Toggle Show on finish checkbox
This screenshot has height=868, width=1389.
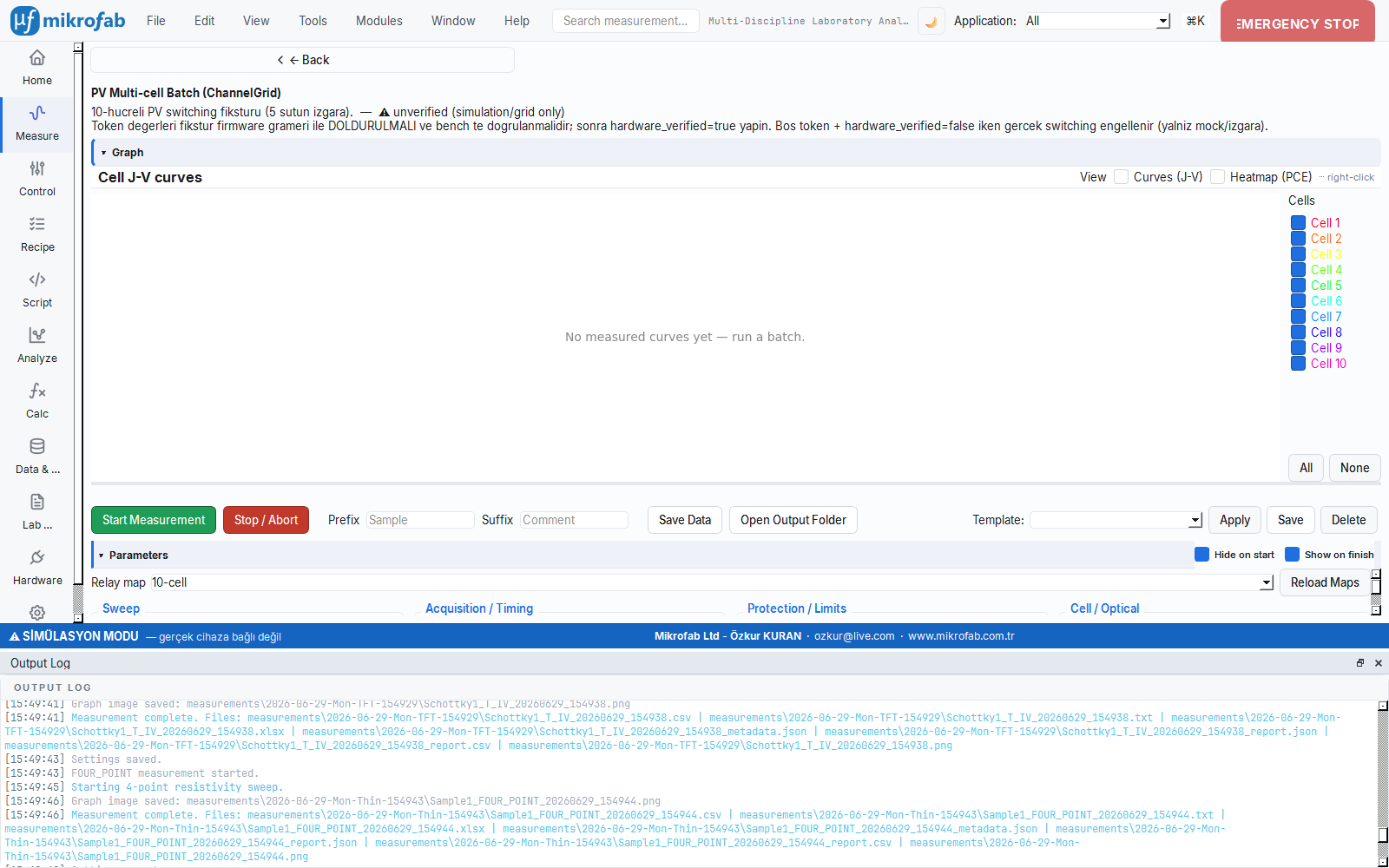click(x=1292, y=555)
